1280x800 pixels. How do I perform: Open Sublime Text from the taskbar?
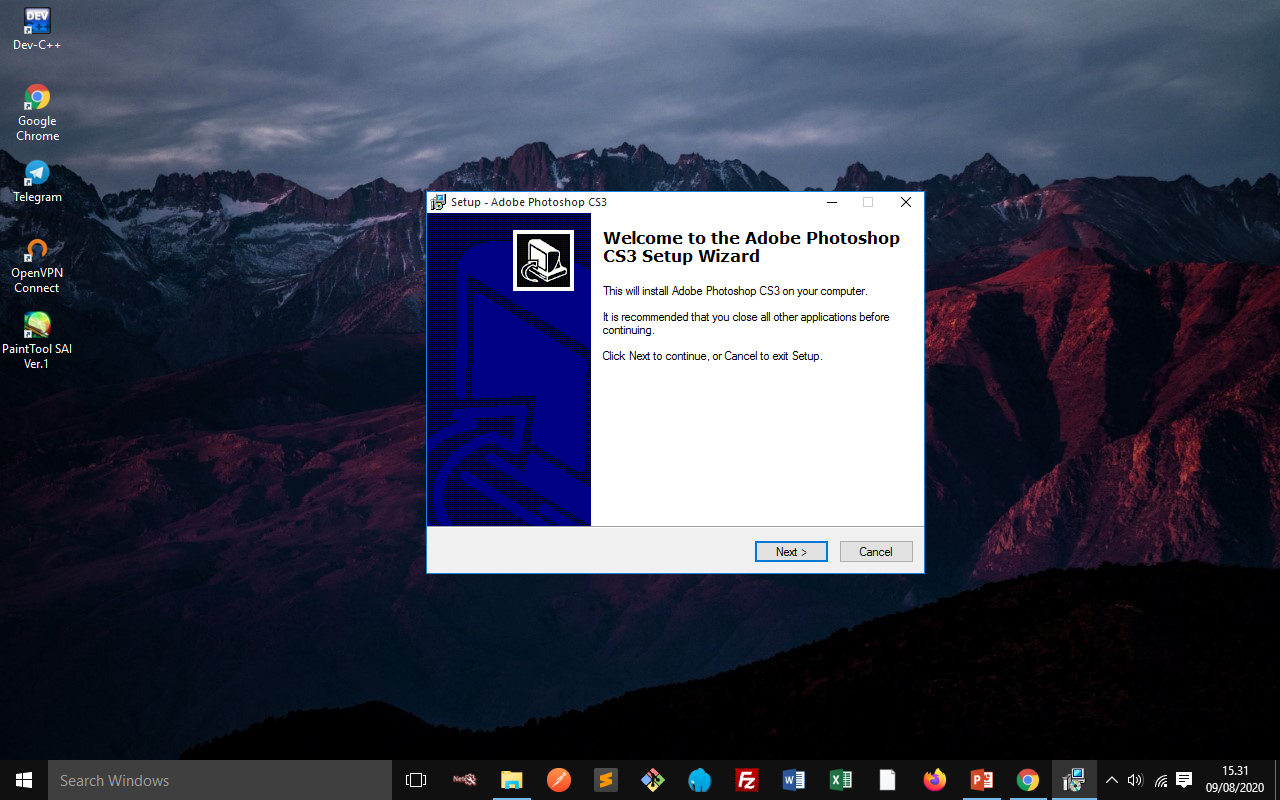click(605, 780)
